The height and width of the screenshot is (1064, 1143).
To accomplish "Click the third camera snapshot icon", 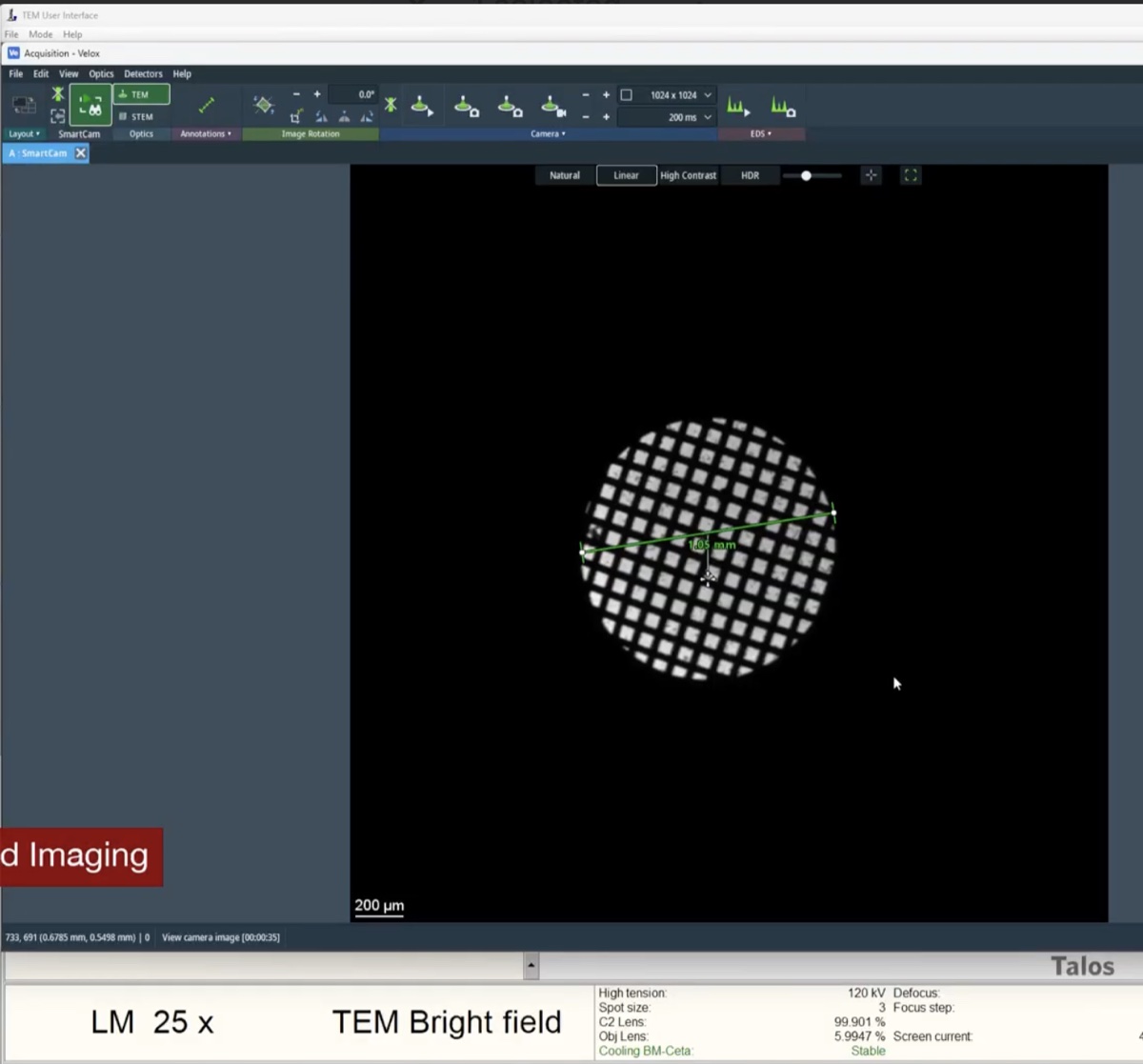I will (511, 106).
